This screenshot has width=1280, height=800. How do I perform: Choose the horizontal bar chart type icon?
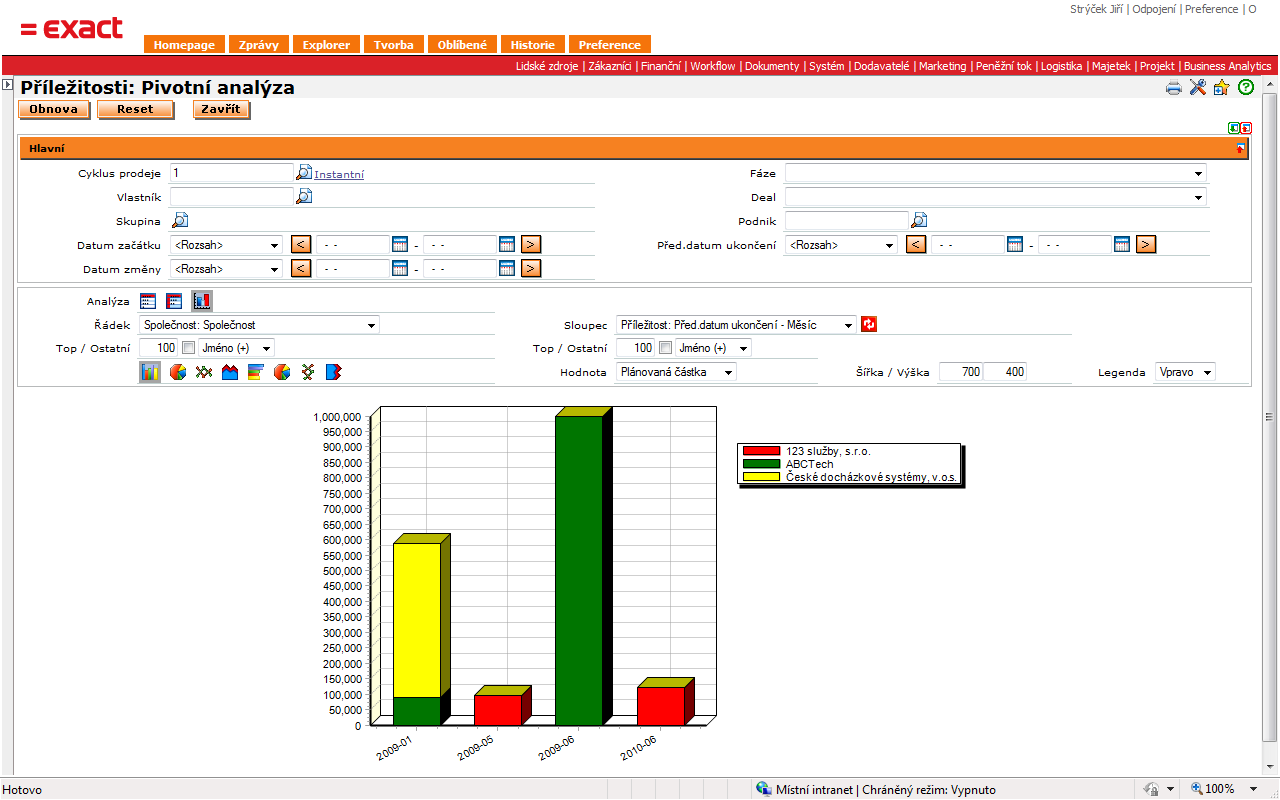coord(256,372)
